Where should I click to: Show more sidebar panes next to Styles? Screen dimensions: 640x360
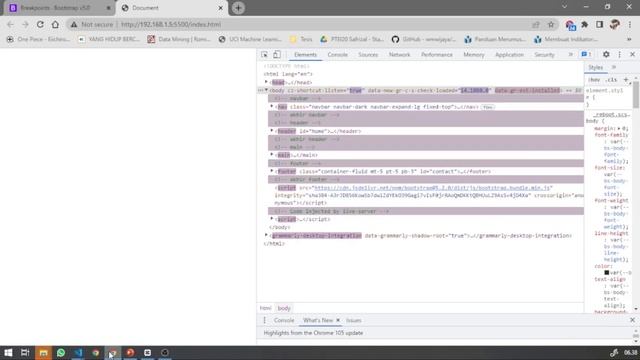pyautogui.click(x=614, y=67)
